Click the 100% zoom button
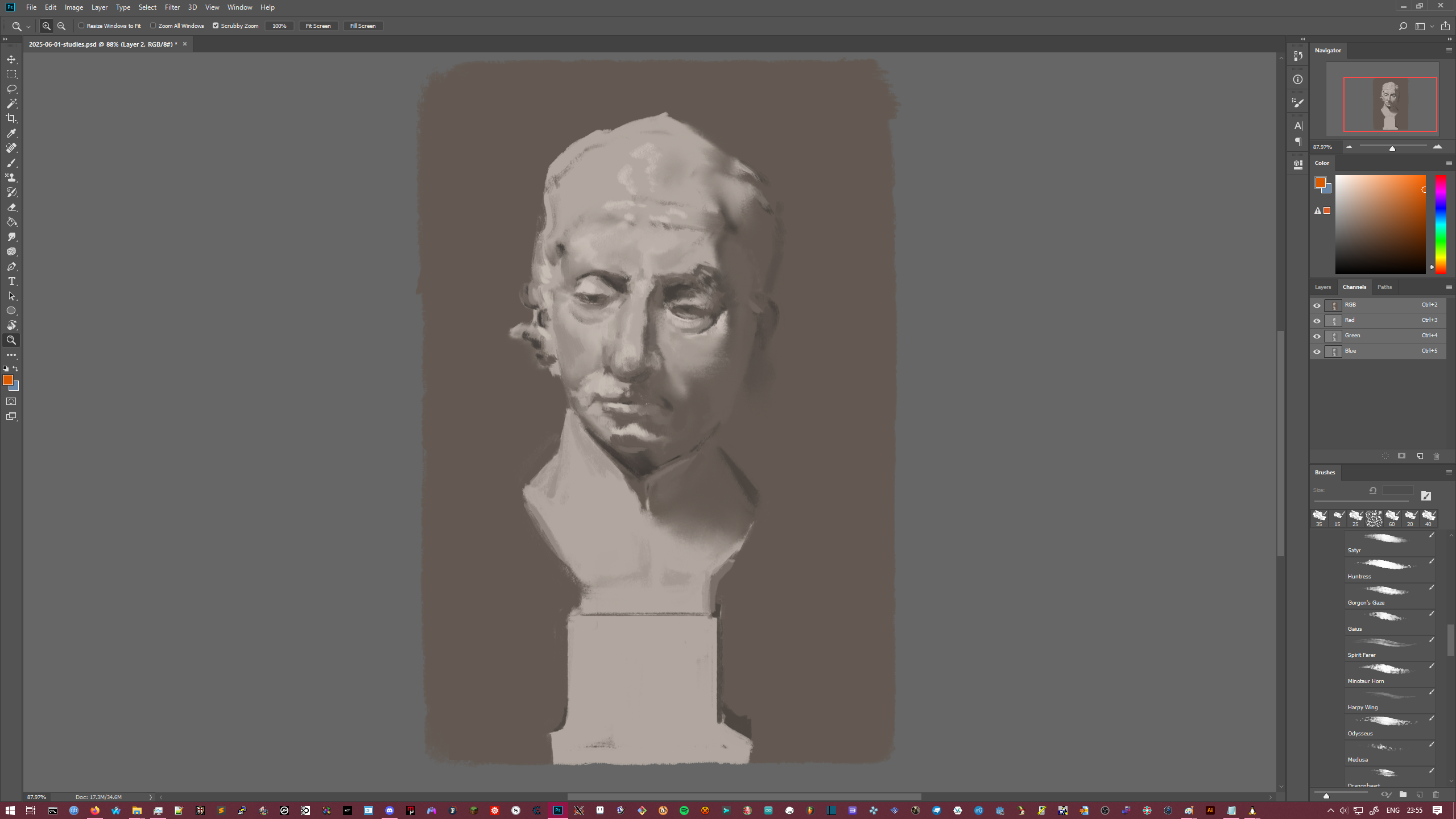The image size is (1456, 819). 279,26
